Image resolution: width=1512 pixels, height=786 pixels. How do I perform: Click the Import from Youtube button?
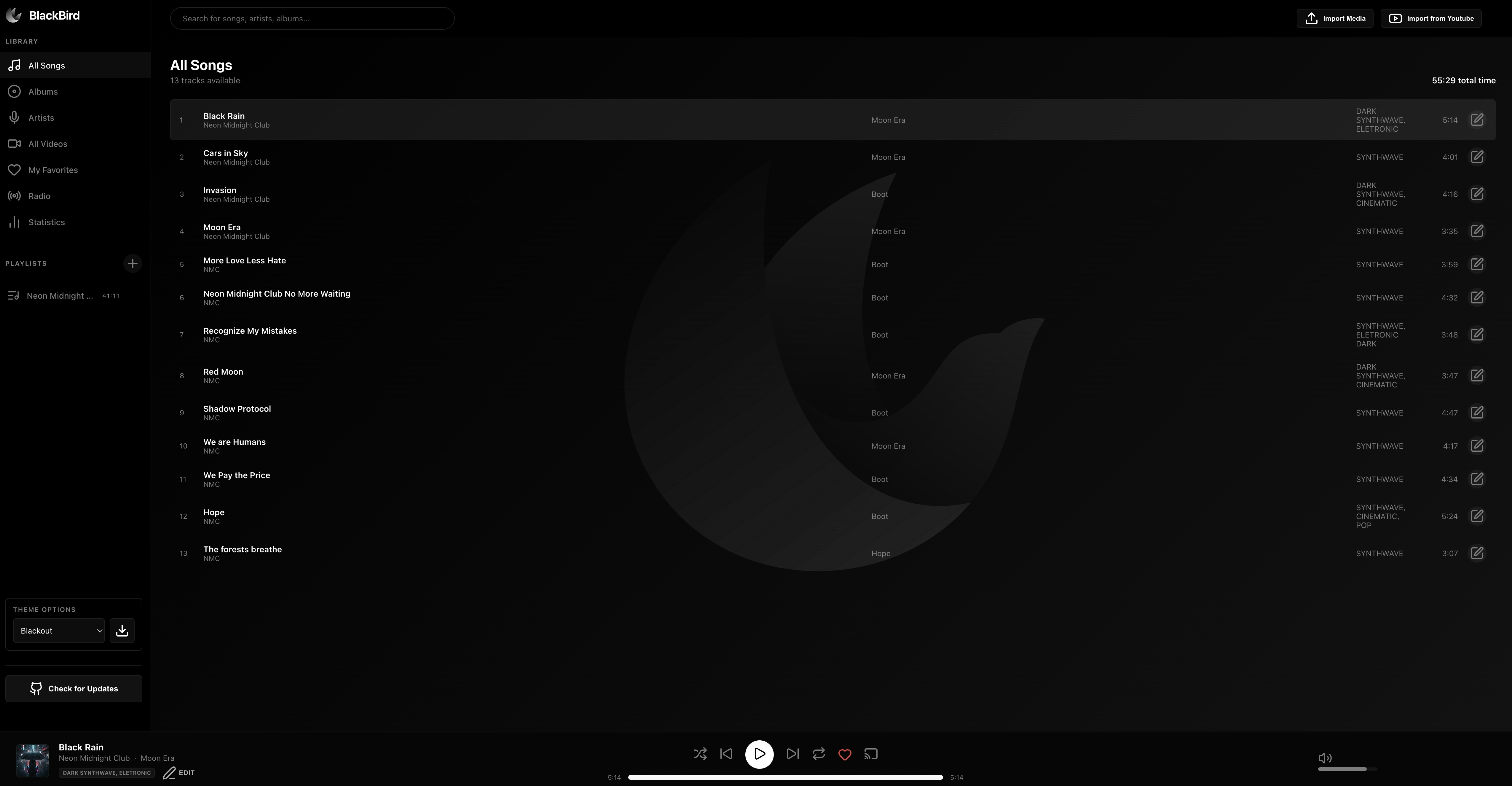(x=1431, y=18)
